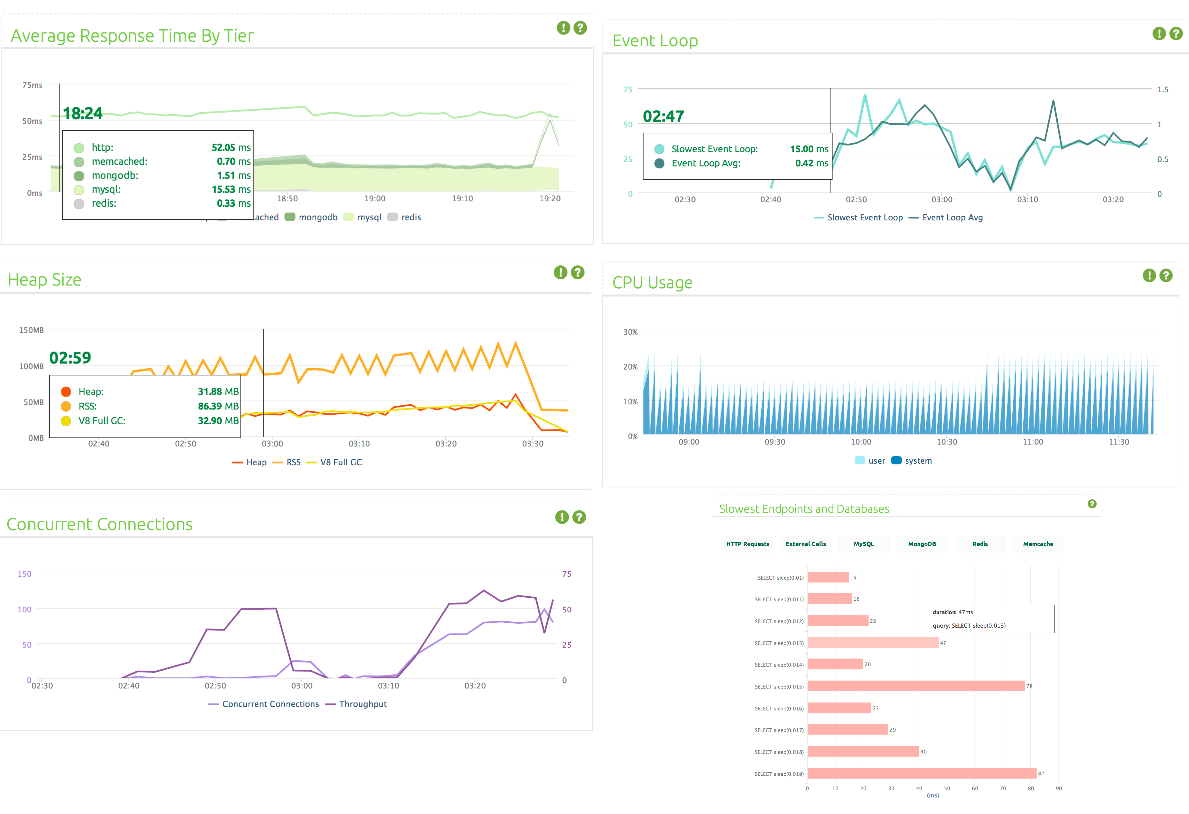Click the SELECT sleep(0.017) bar
Image resolution: width=1189 pixels, height=814 pixels.
pos(848,729)
